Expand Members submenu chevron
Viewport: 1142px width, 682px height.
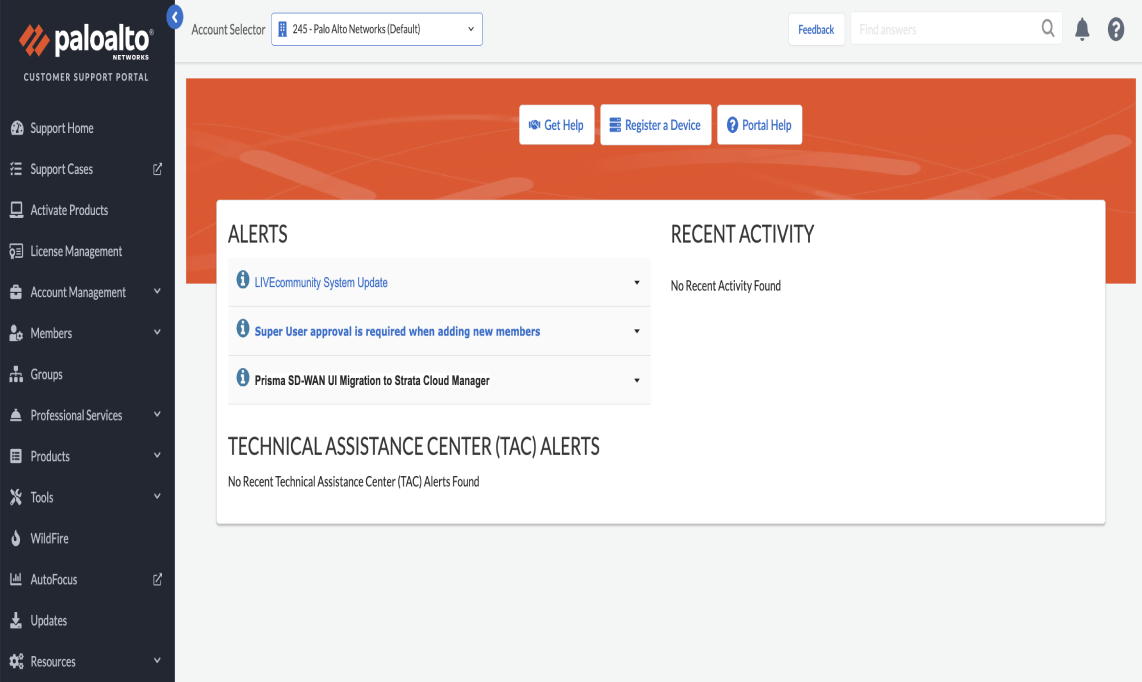157,332
